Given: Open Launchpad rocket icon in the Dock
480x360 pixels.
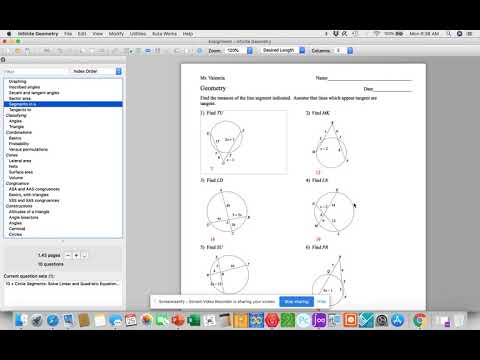Looking at the screenshot, I should pos(37,320).
